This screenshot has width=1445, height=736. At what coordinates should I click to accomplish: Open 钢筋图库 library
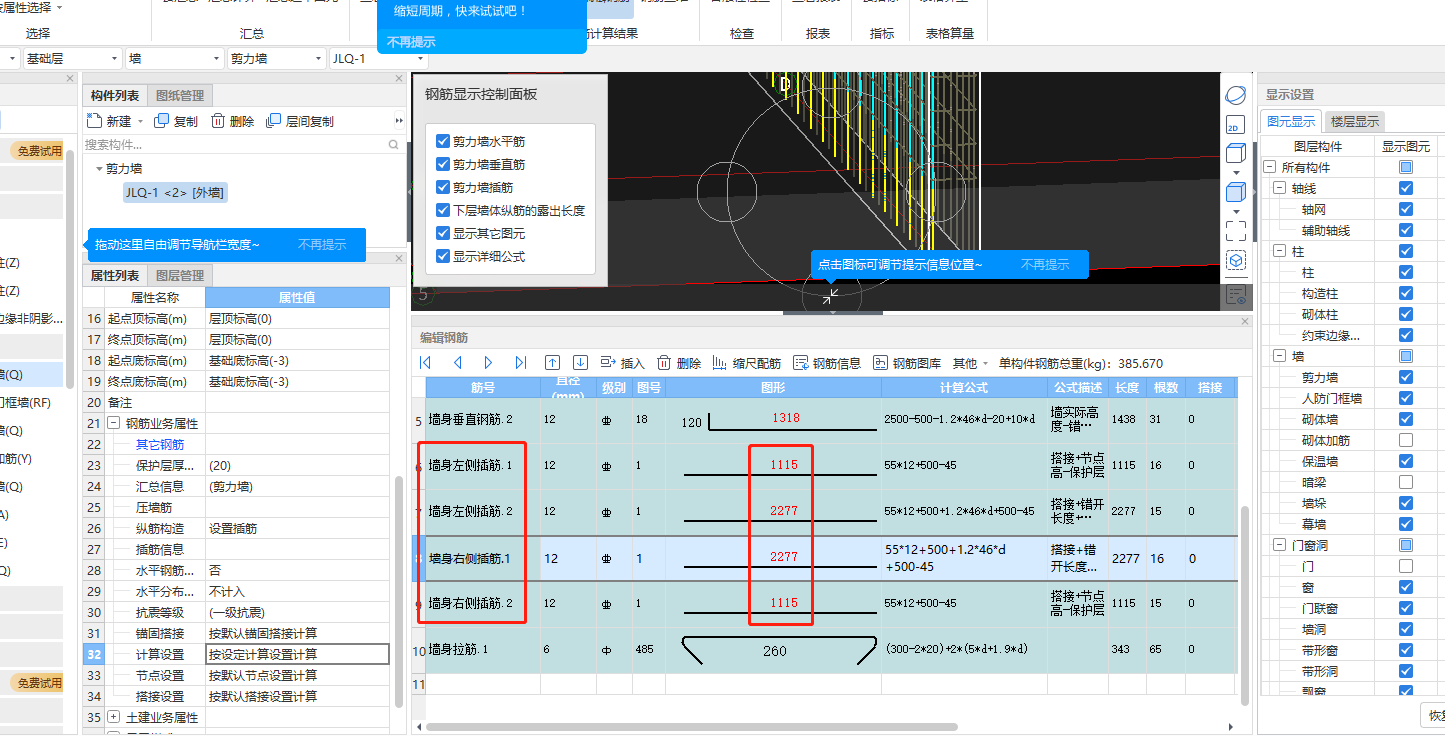click(907, 363)
